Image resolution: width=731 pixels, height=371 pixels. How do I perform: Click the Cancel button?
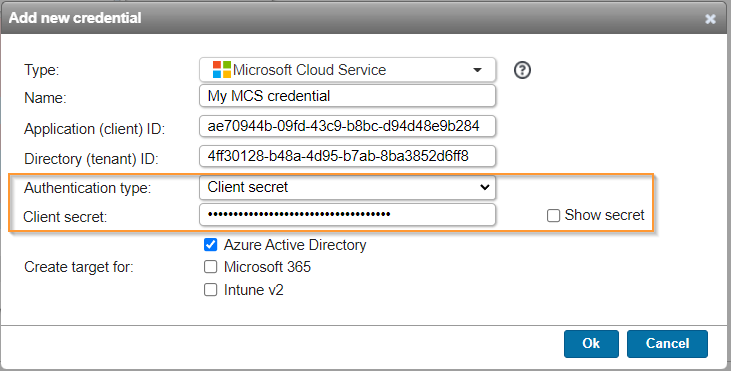pyautogui.click(x=667, y=344)
